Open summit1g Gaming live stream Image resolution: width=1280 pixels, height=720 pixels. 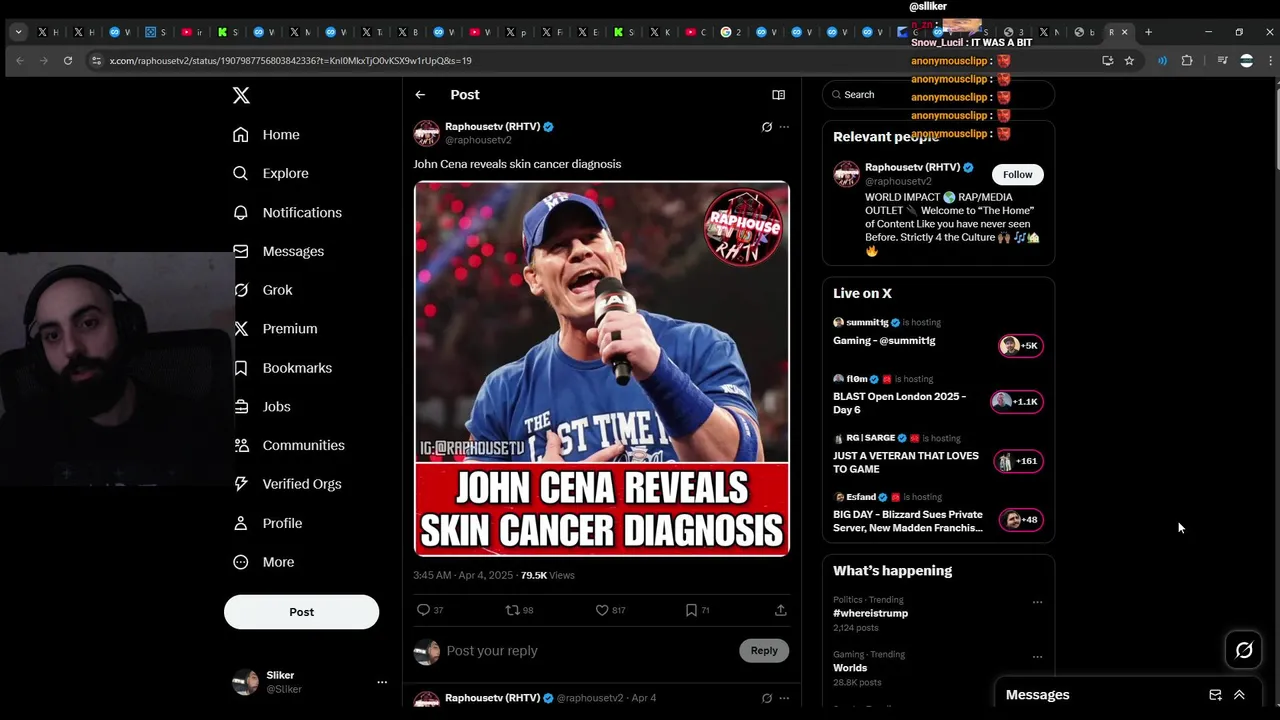938,335
